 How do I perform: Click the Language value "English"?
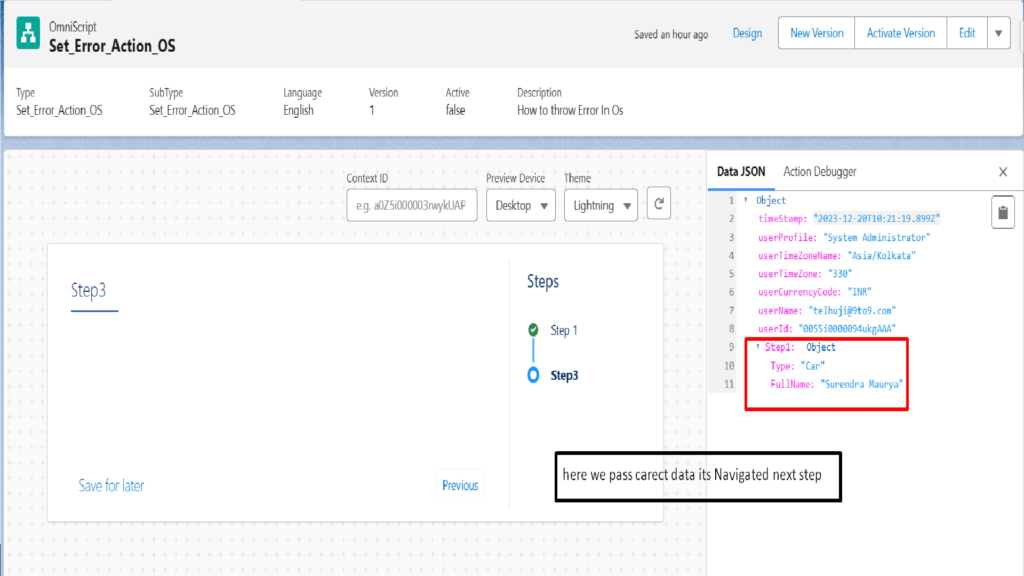click(x=298, y=110)
